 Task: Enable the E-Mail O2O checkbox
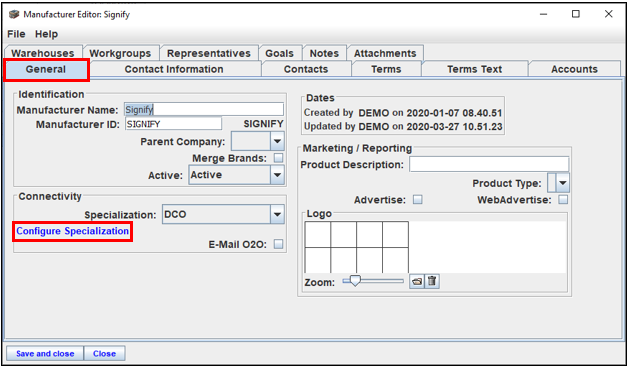(278, 244)
